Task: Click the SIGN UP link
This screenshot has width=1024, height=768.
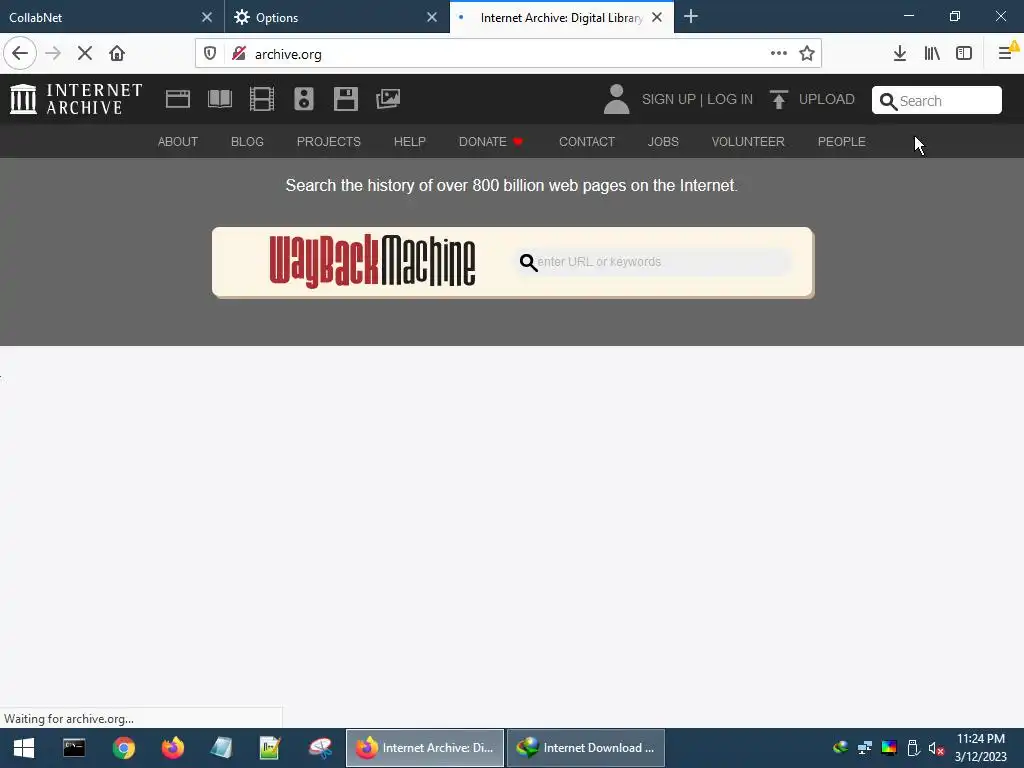Action: (669, 99)
